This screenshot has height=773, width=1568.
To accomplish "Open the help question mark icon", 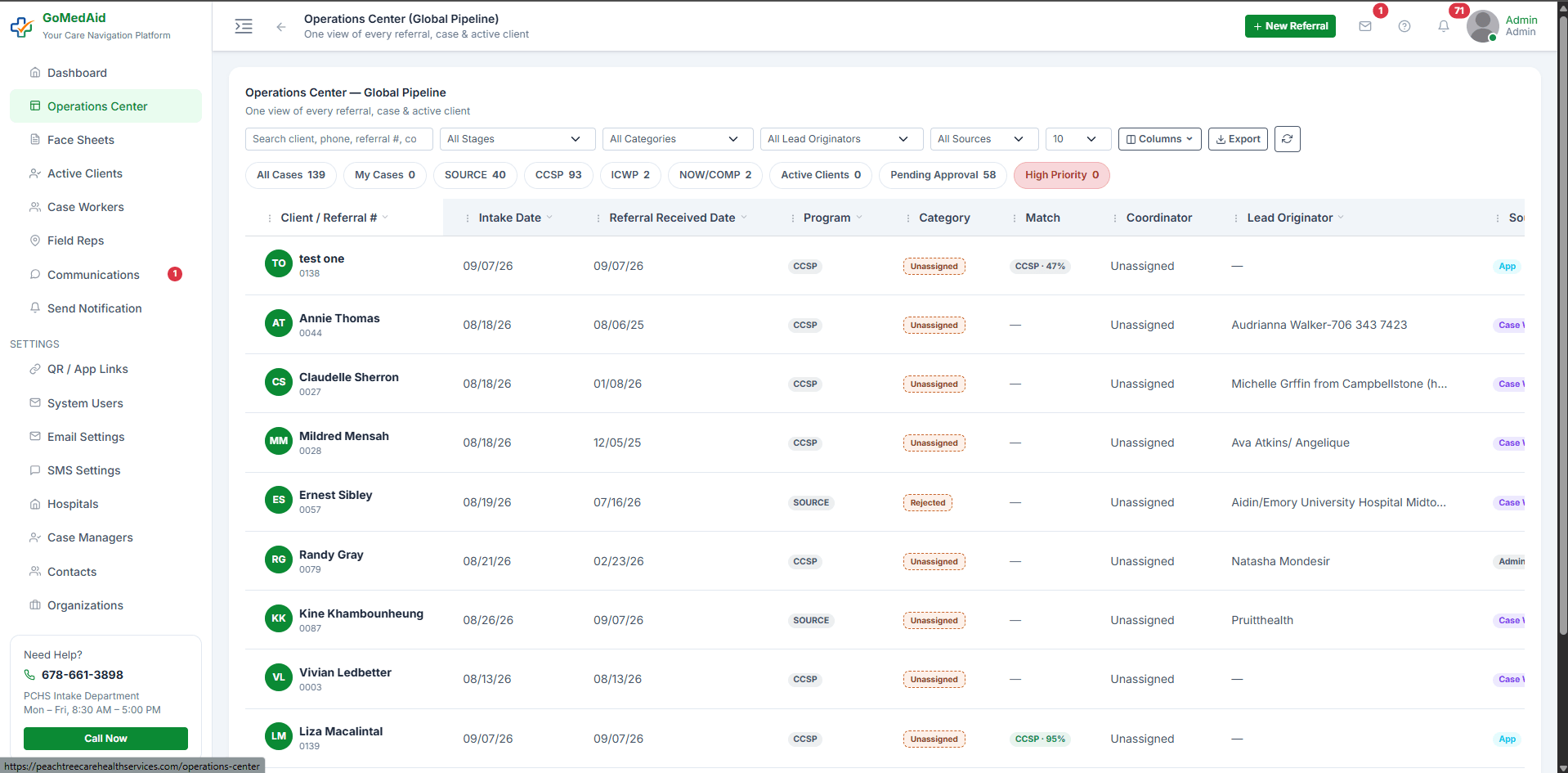I will pos(1404,26).
